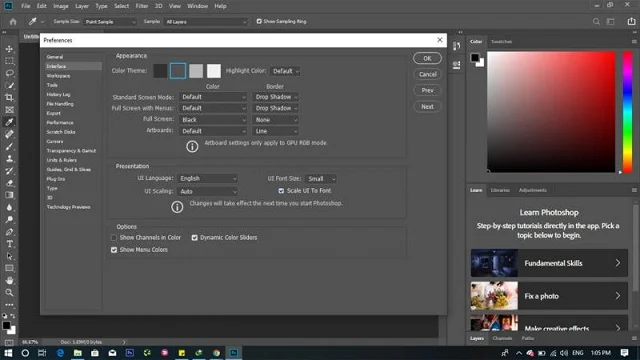640x360 pixels.
Task: Select the Horizontal Type tool
Action: point(9,244)
